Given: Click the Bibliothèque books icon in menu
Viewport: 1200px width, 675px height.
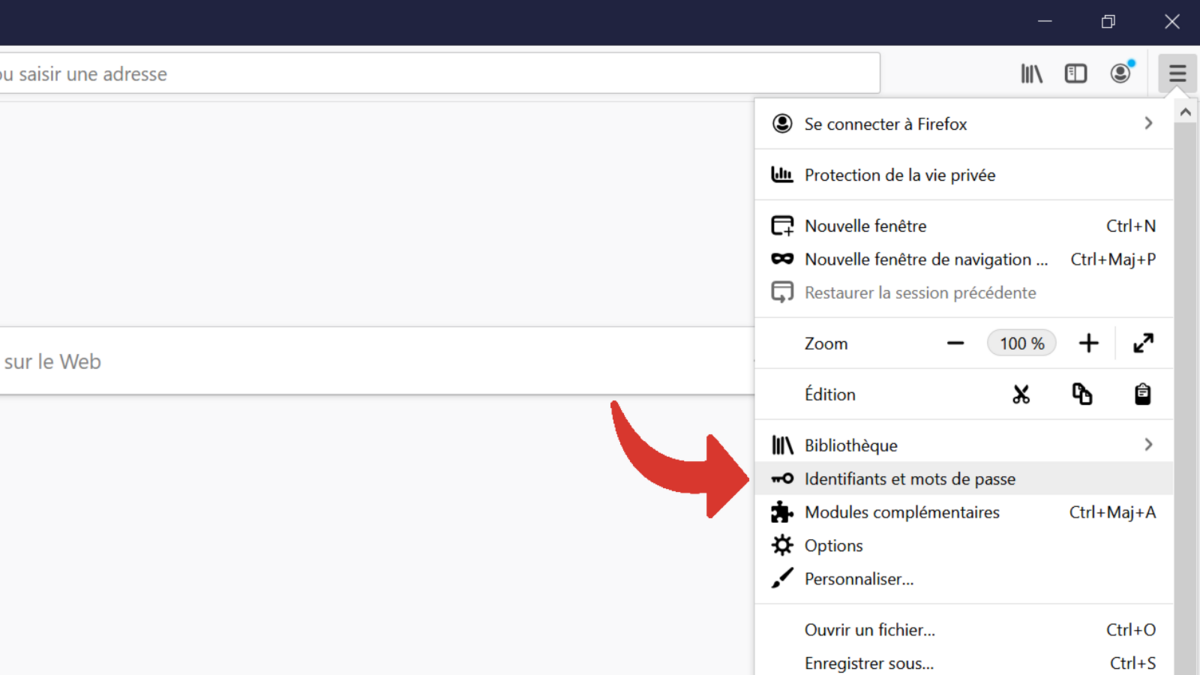Looking at the screenshot, I should pyautogui.click(x=782, y=445).
